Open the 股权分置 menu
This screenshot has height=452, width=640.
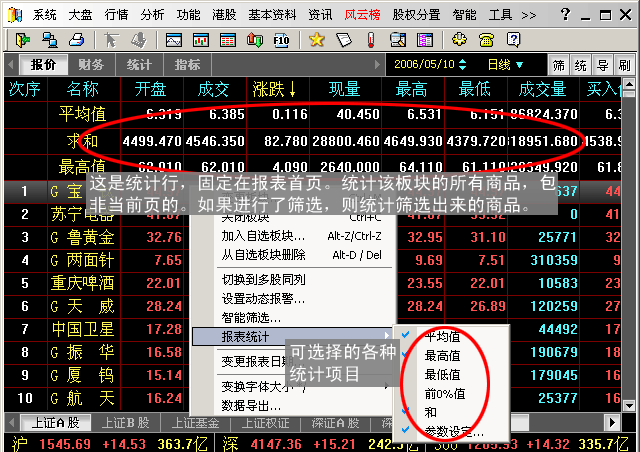[x=416, y=15]
